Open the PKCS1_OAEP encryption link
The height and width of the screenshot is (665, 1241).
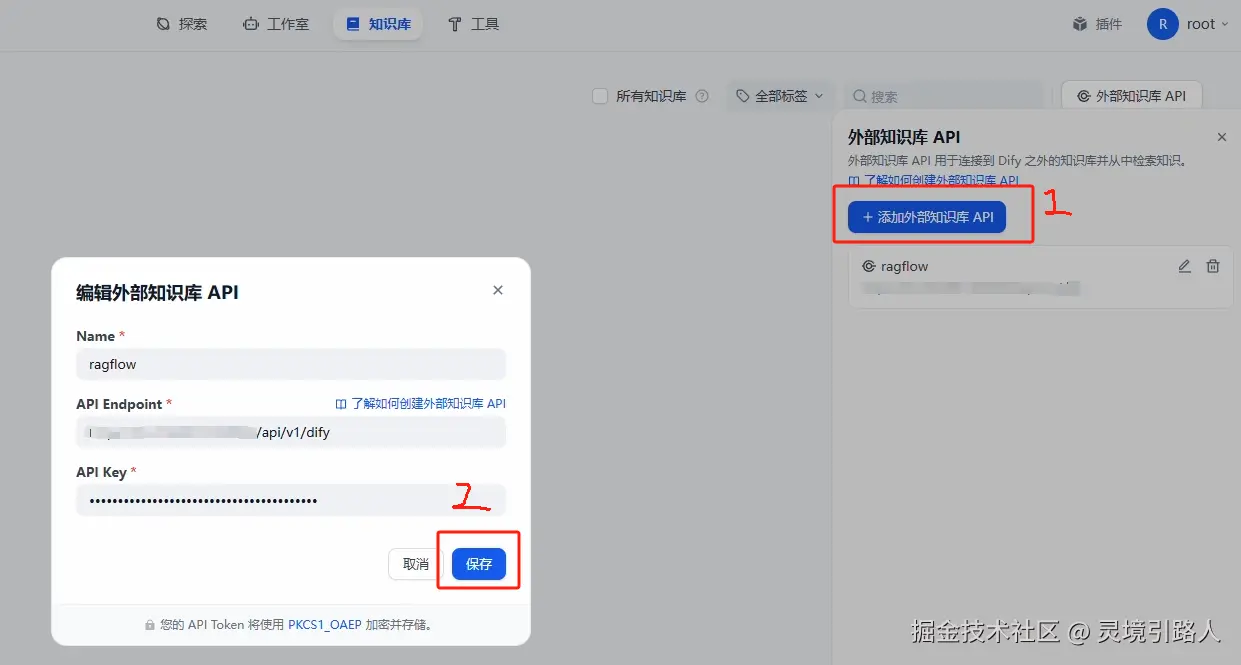tap(324, 623)
